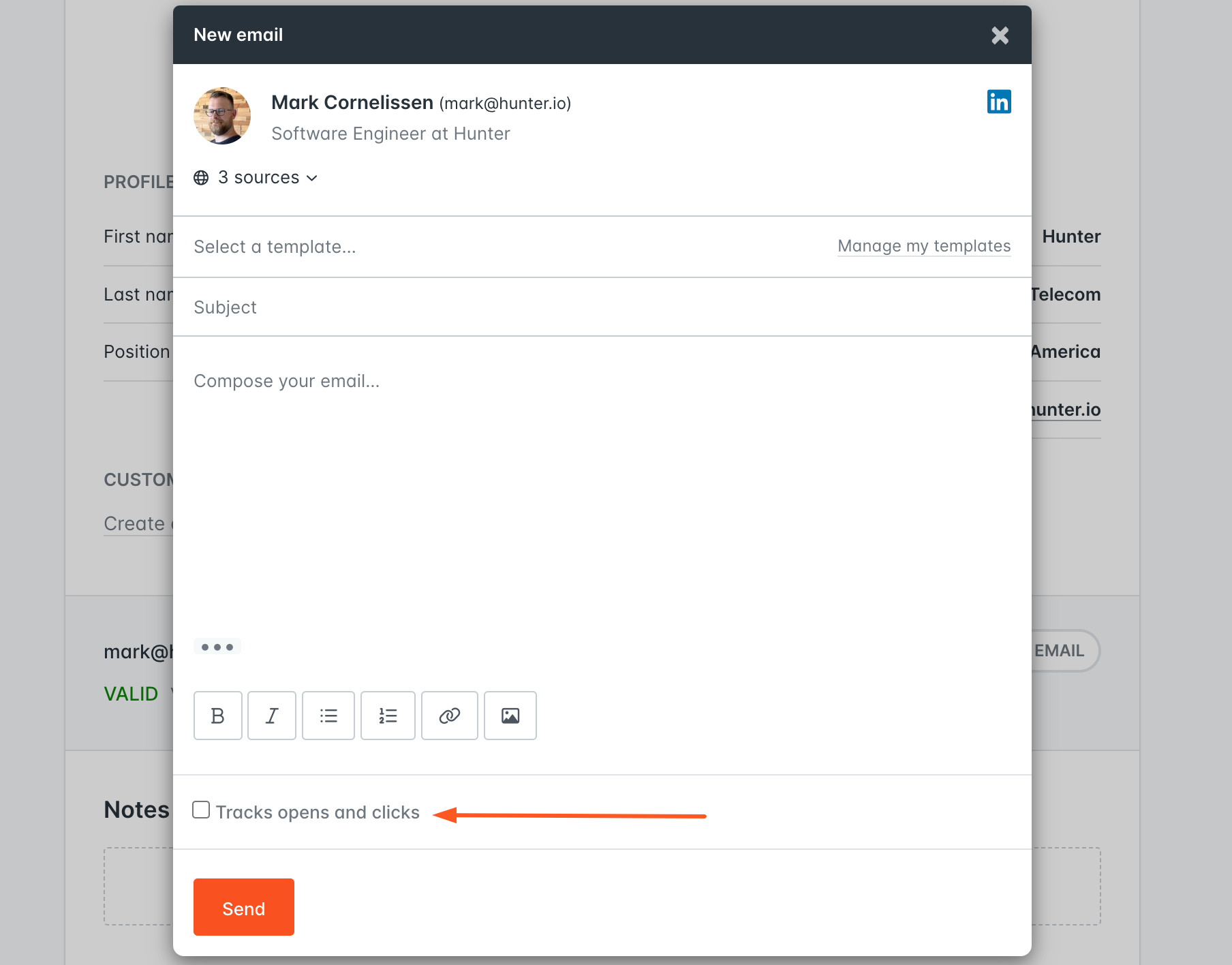Open the hunter.io link in the background page

(1066, 410)
